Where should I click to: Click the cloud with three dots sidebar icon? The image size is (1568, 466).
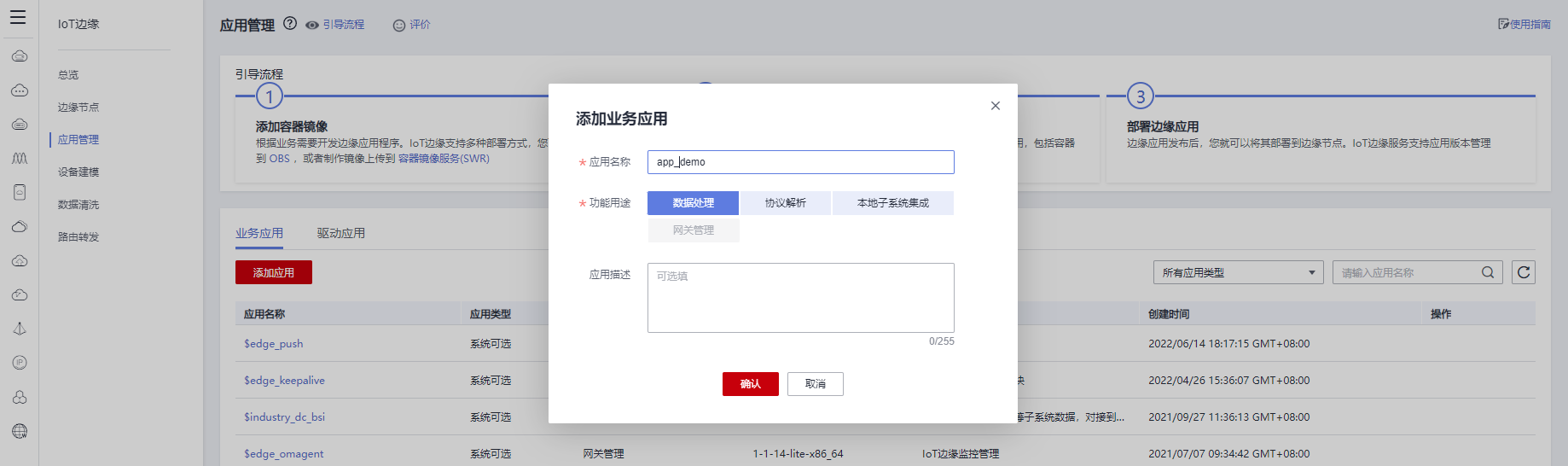(20, 90)
